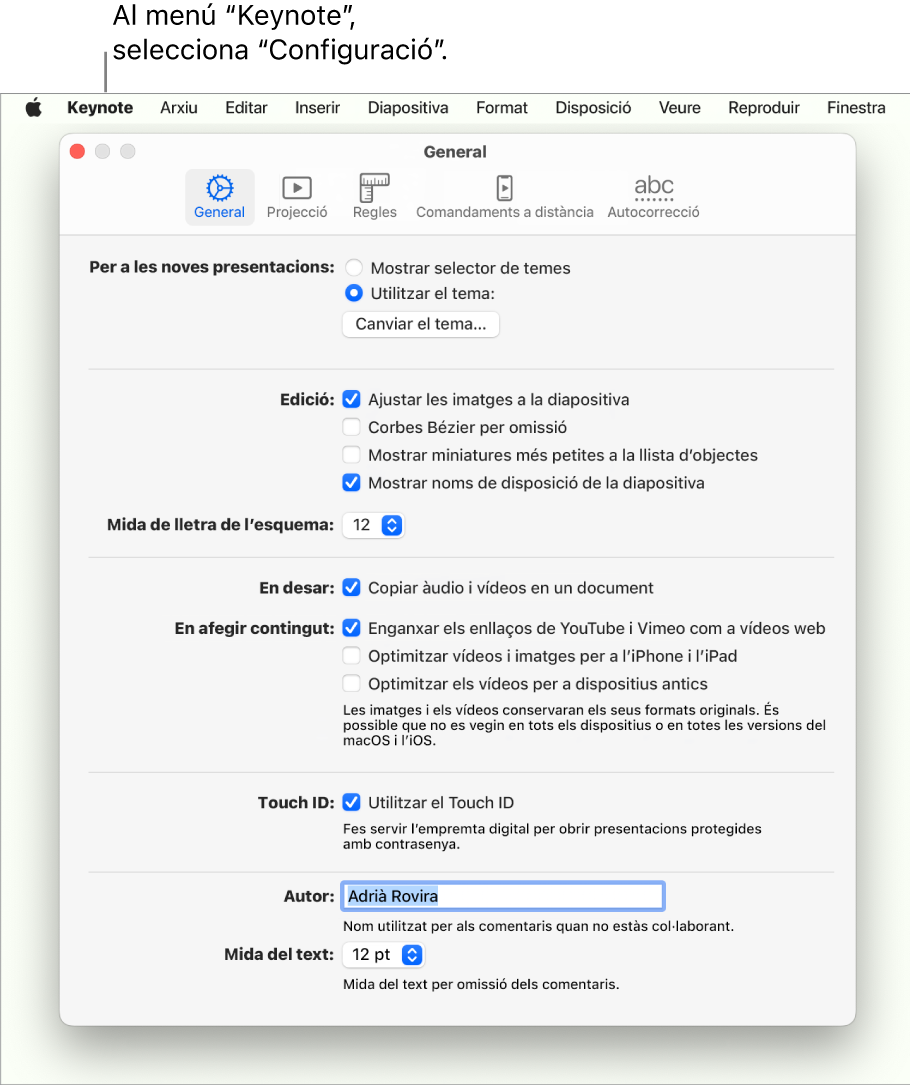Screen dimensions: 912x1085
Task: Toggle Enganxar els enllaços de YouTube i Vimeo
Action: point(352,628)
